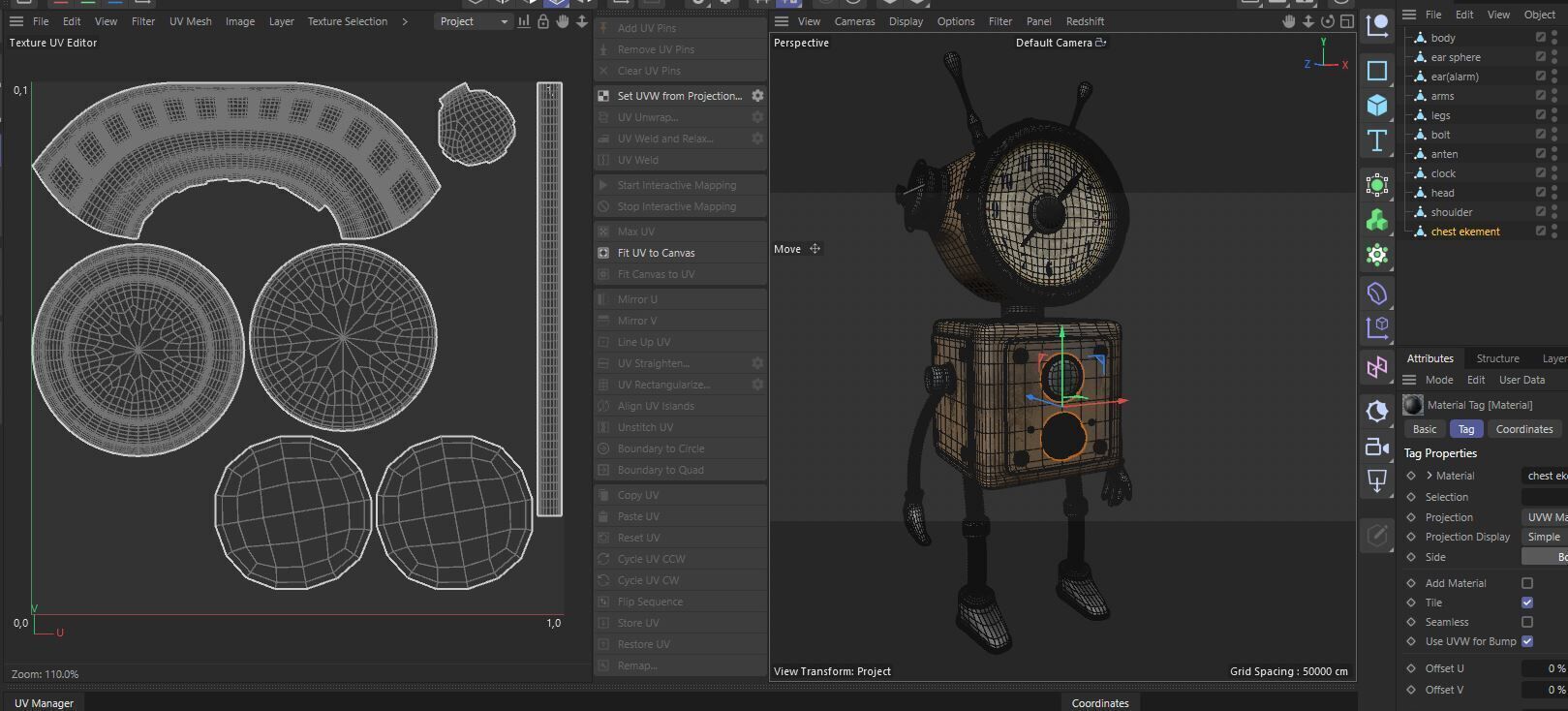Open Projection Display Simple dropdown

pos(1545,537)
